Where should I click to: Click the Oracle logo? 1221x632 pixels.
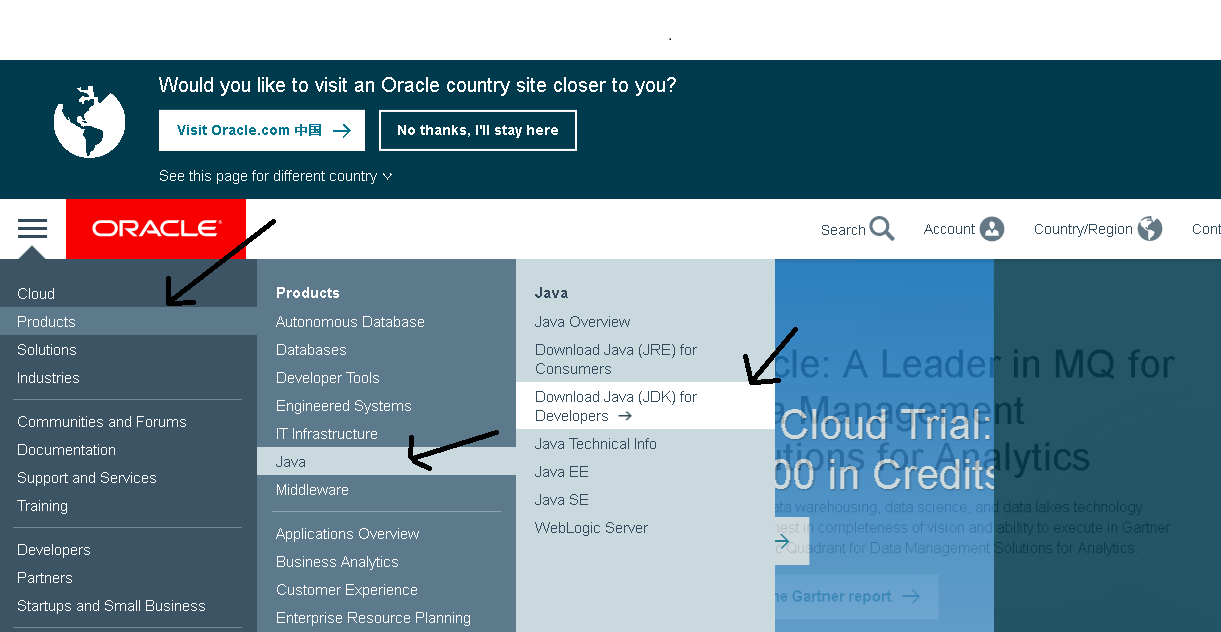(x=156, y=229)
